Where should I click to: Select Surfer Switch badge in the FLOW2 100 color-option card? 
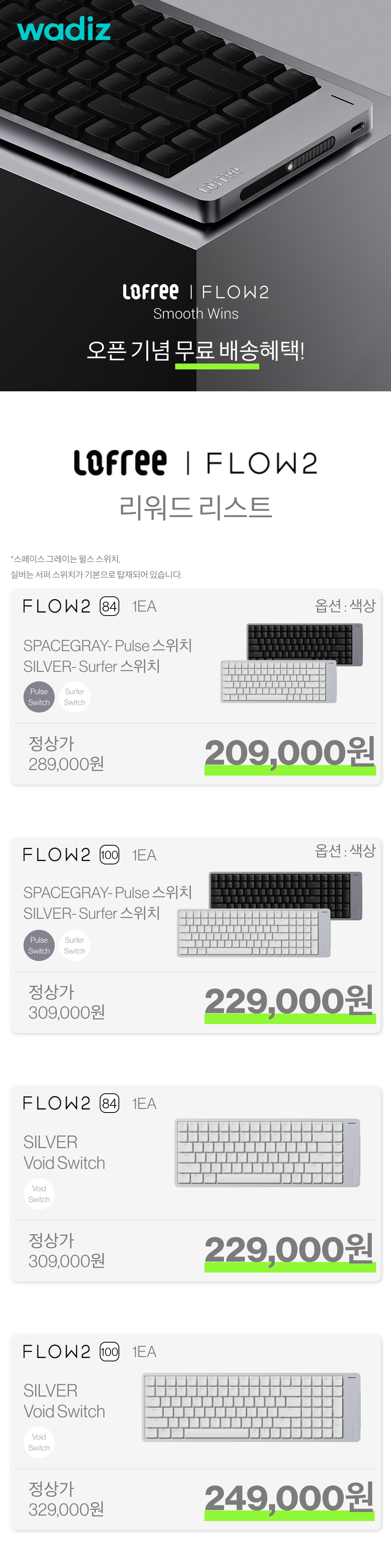[75, 945]
